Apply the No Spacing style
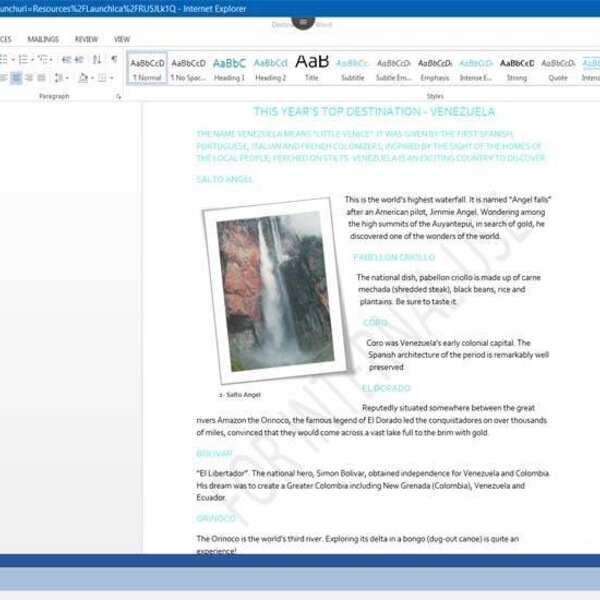Viewport: 600px width, 600px height. [188, 68]
